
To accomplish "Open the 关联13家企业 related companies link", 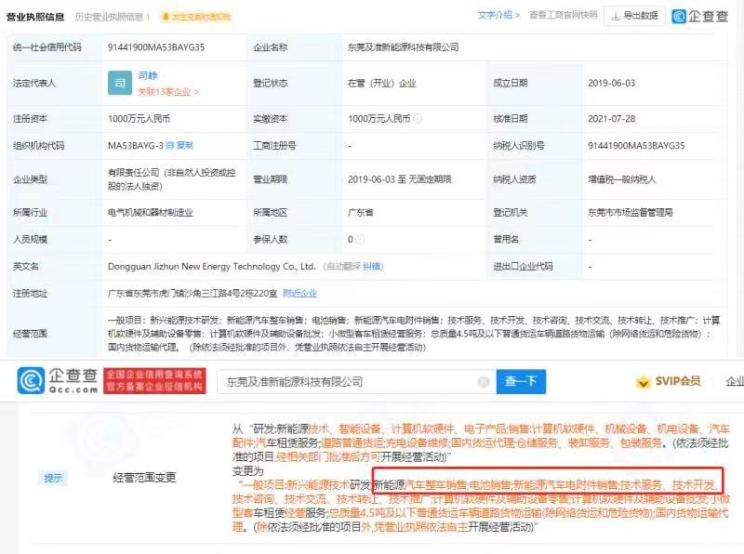I will pos(168,92).
